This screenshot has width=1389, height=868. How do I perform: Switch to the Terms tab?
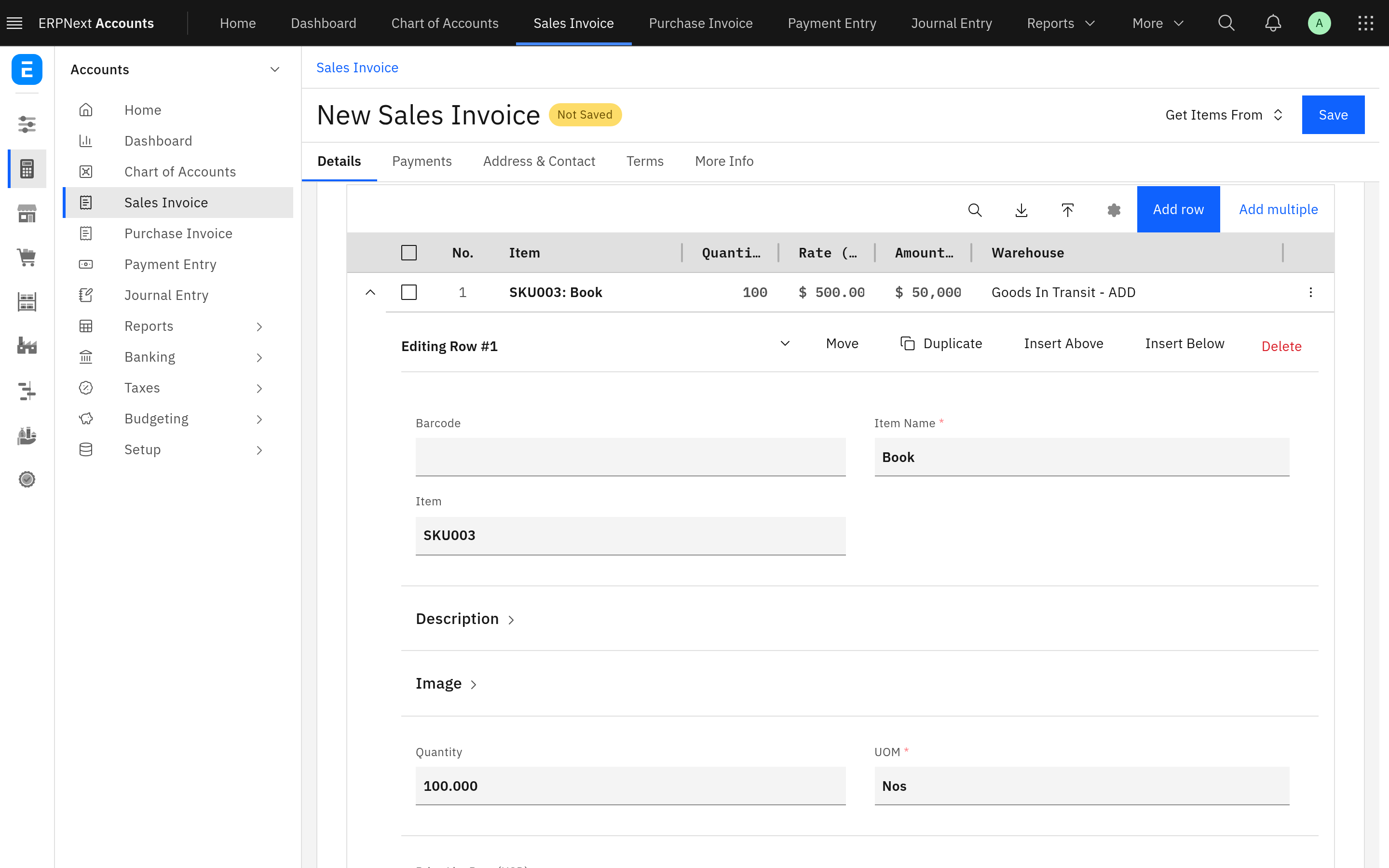(x=644, y=162)
